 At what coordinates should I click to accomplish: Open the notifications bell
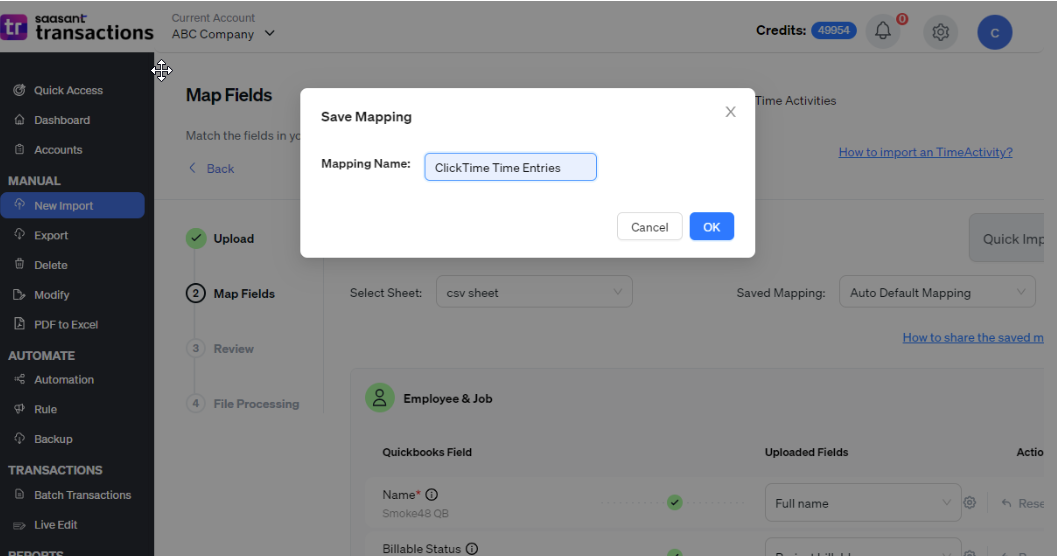882,31
